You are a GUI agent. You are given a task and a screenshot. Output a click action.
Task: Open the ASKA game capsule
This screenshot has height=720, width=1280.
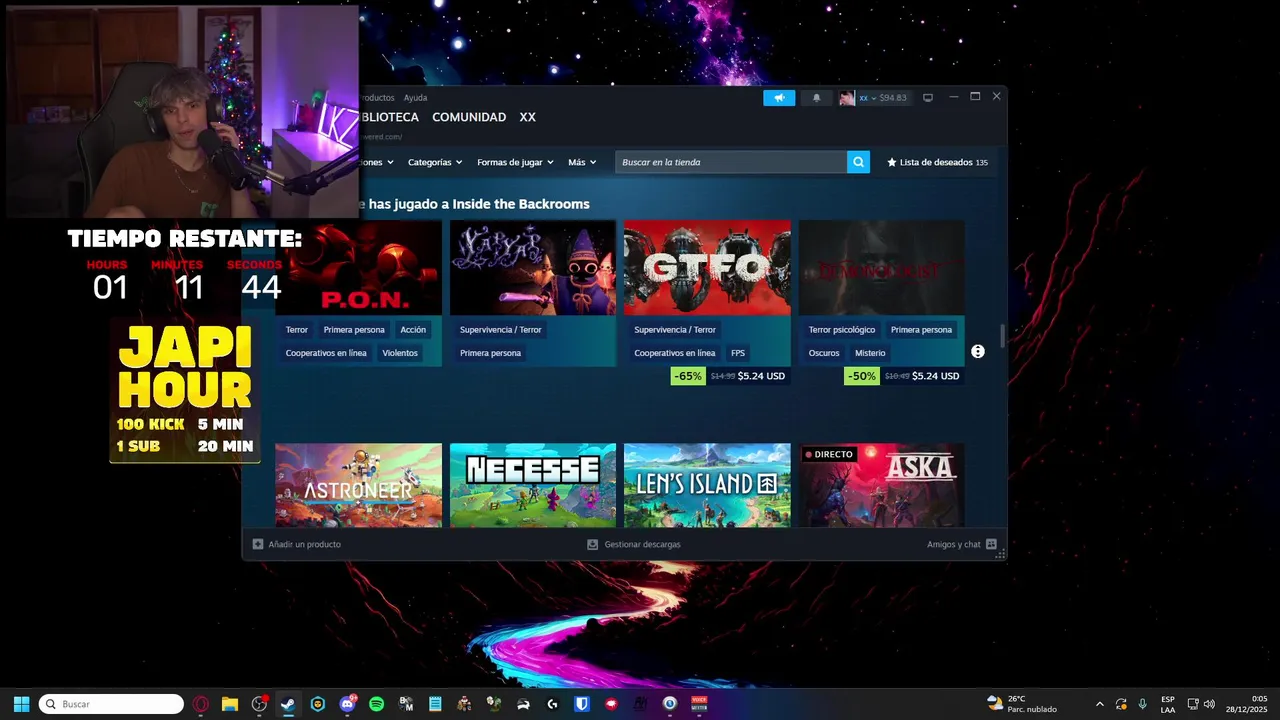tap(881, 485)
